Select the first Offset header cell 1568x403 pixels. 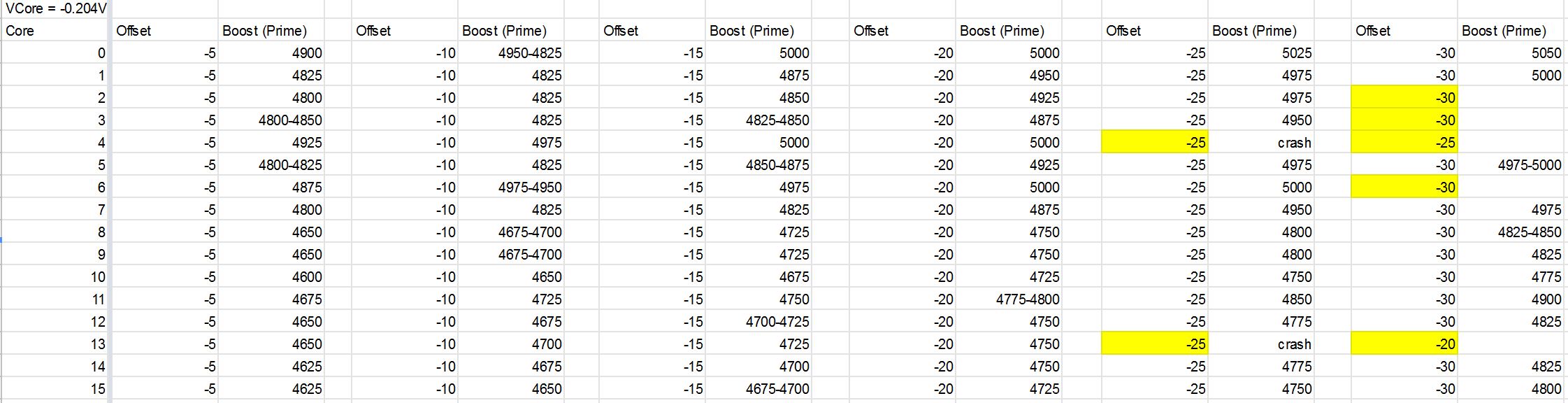coord(164,31)
